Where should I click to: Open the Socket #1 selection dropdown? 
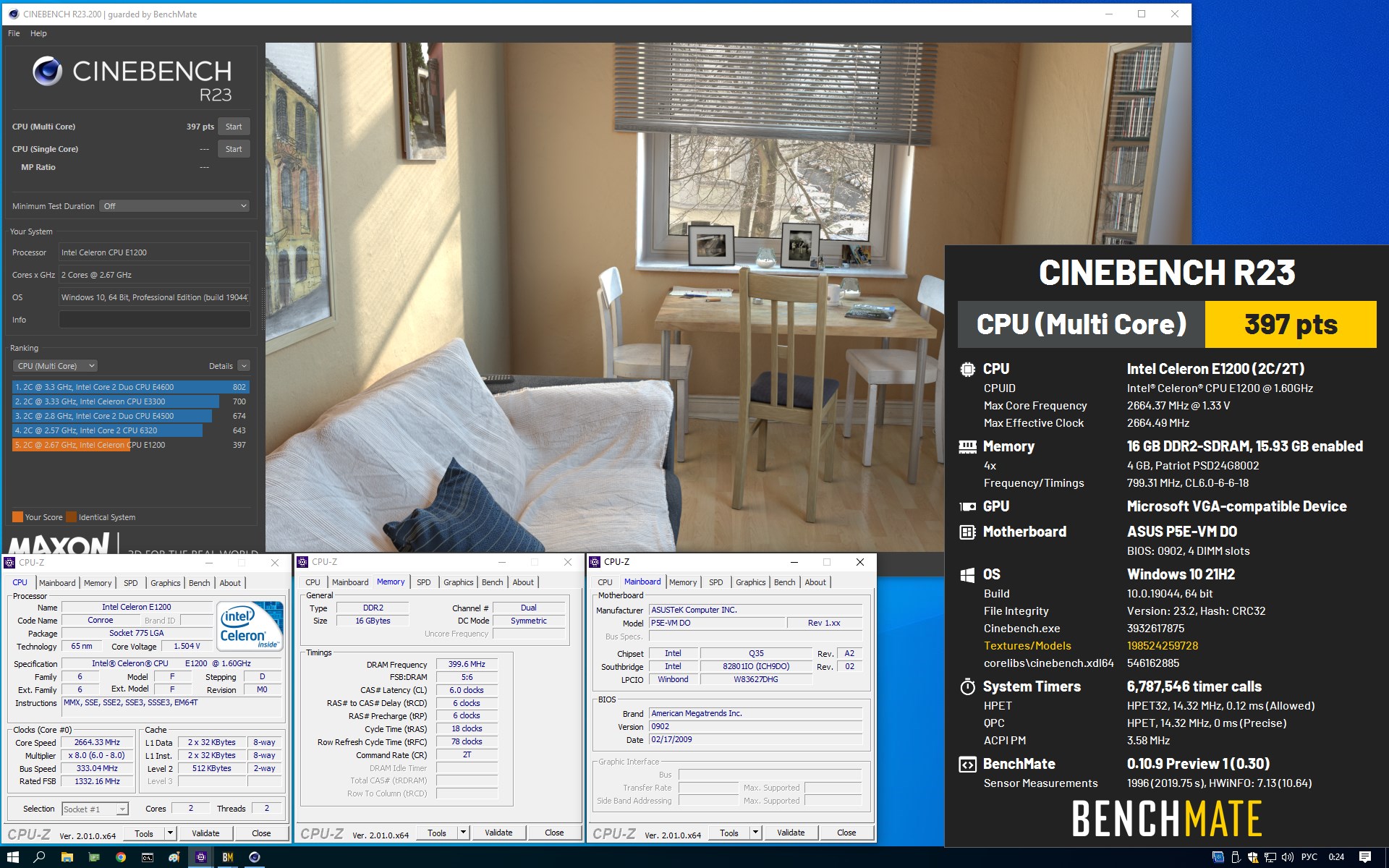tap(95, 809)
